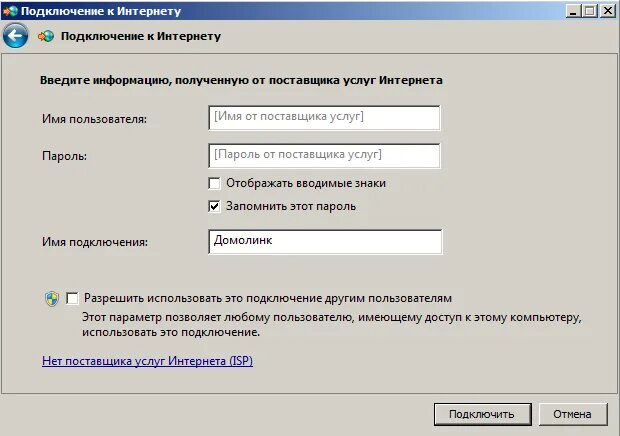Click the network globe icon beside the heading

click(x=46, y=37)
